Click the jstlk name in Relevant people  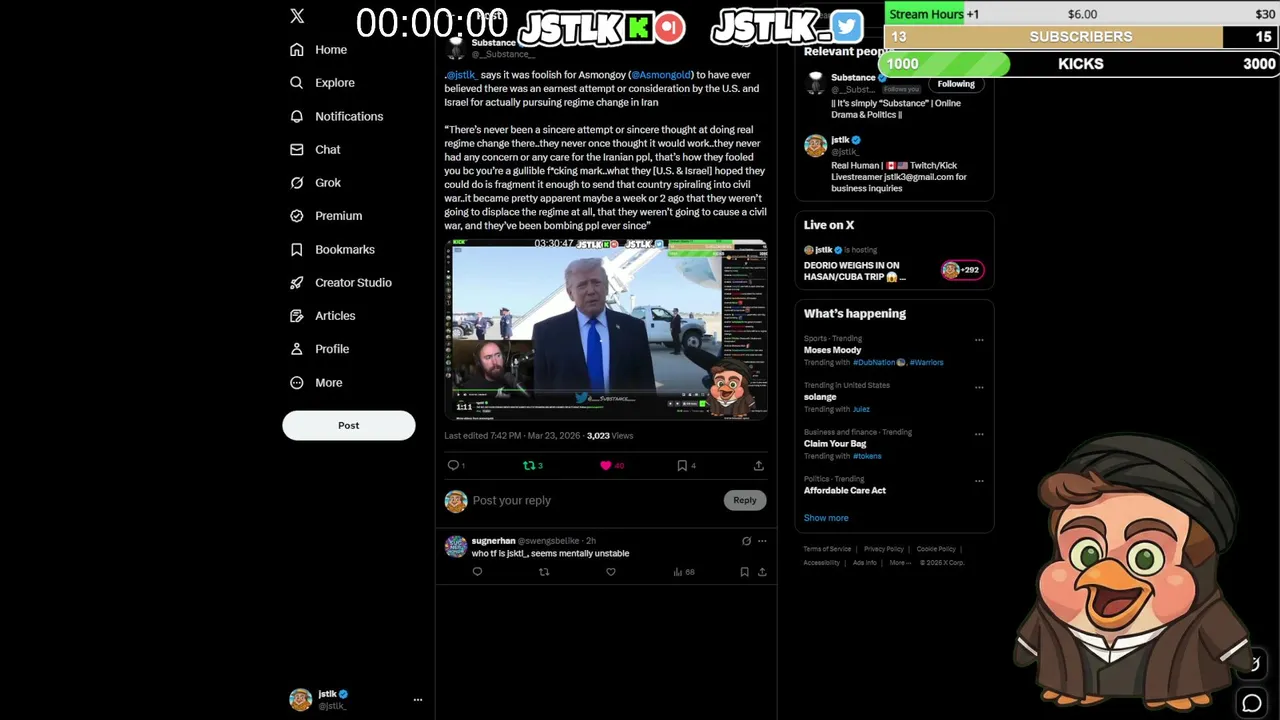pos(840,140)
